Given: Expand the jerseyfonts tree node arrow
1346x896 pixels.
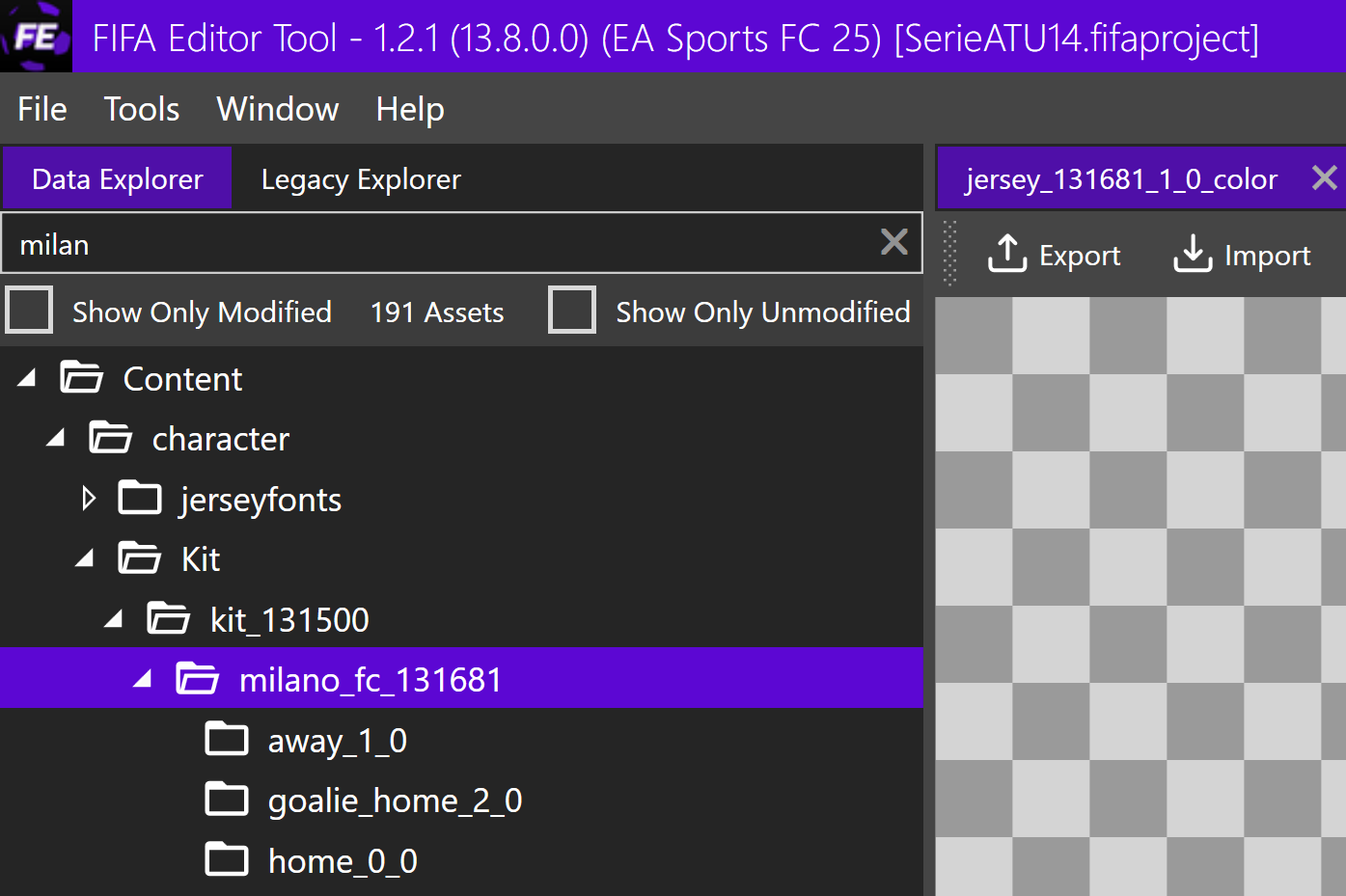Looking at the screenshot, I should point(89,499).
